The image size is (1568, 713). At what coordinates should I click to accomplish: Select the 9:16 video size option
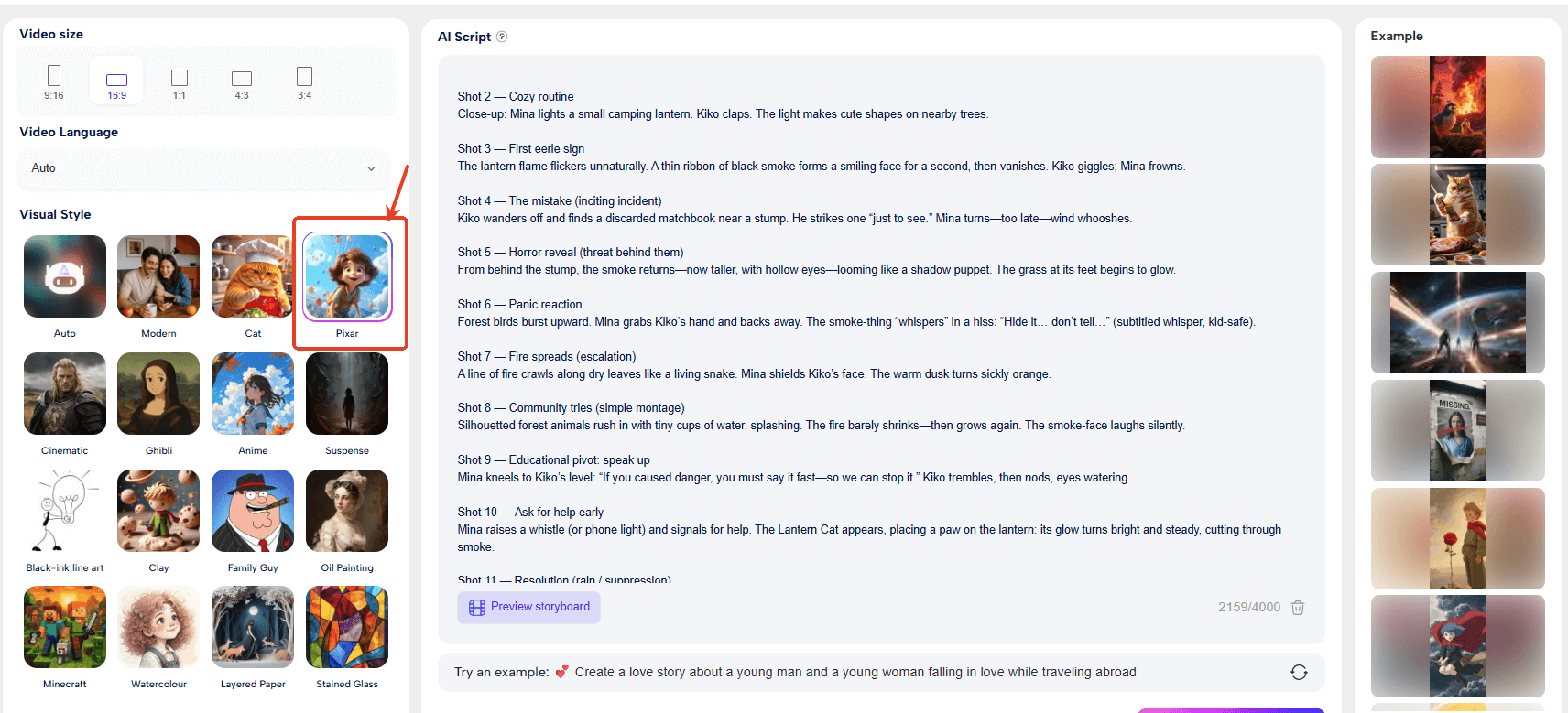point(54,81)
